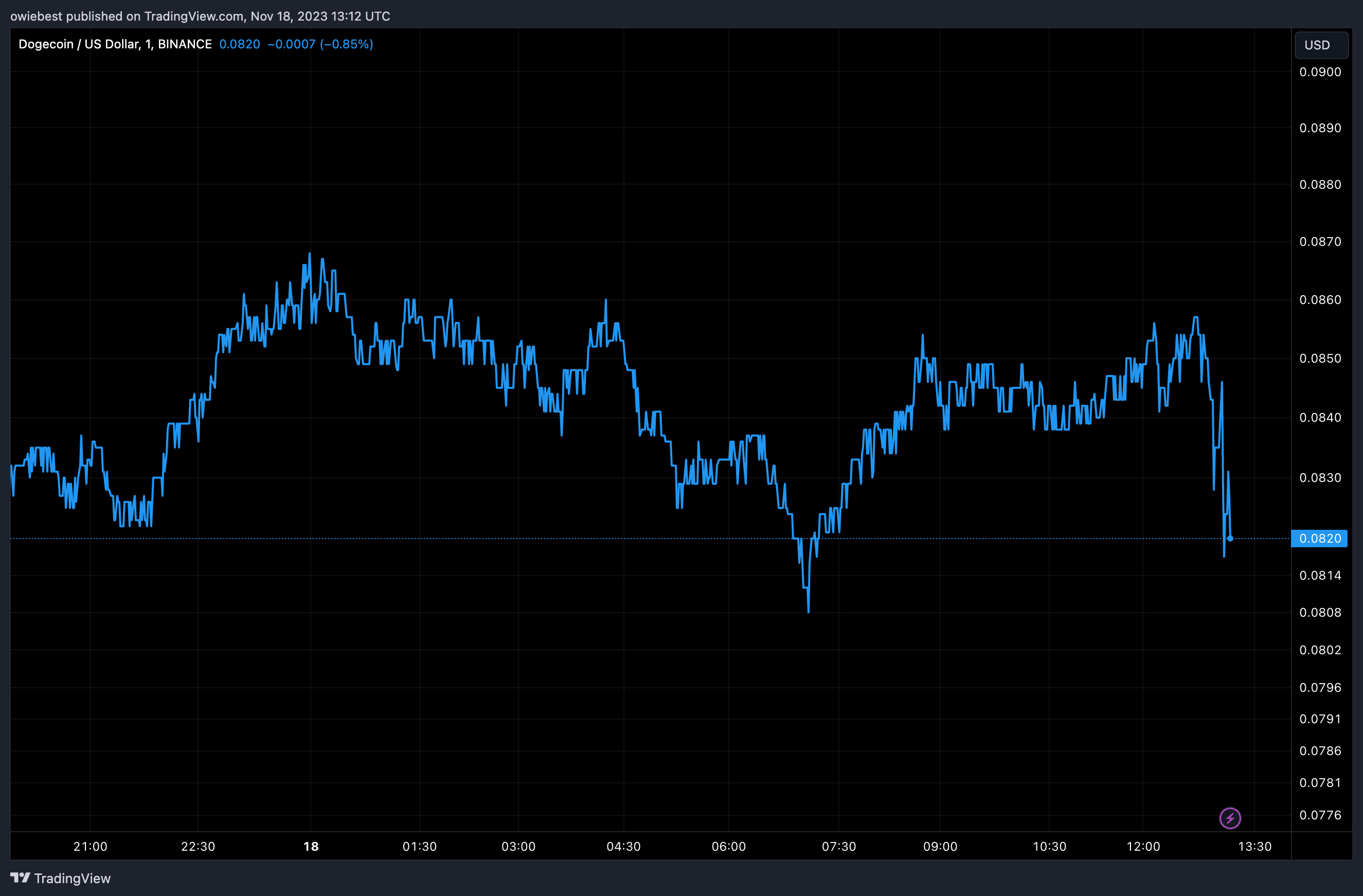Click the 0.0802 price axis label
The image size is (1363, 896).
[x=1320, y=650]
